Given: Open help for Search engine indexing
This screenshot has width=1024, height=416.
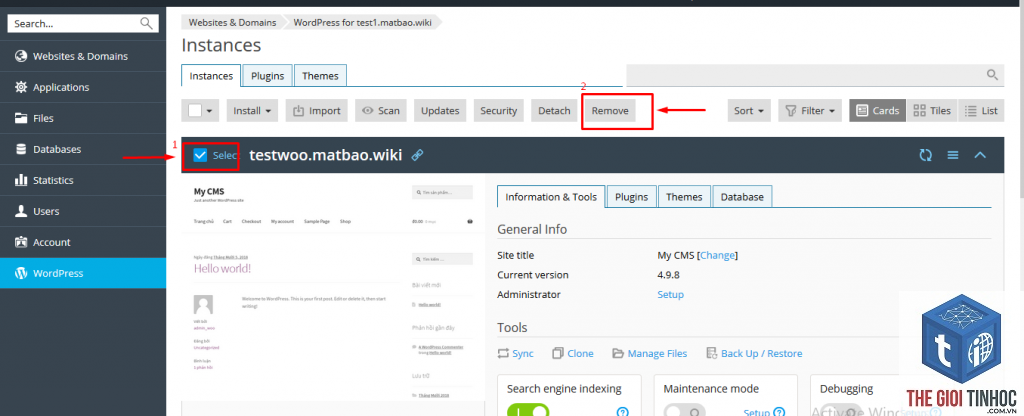Looking at the screenshot, I should (623, 411).
